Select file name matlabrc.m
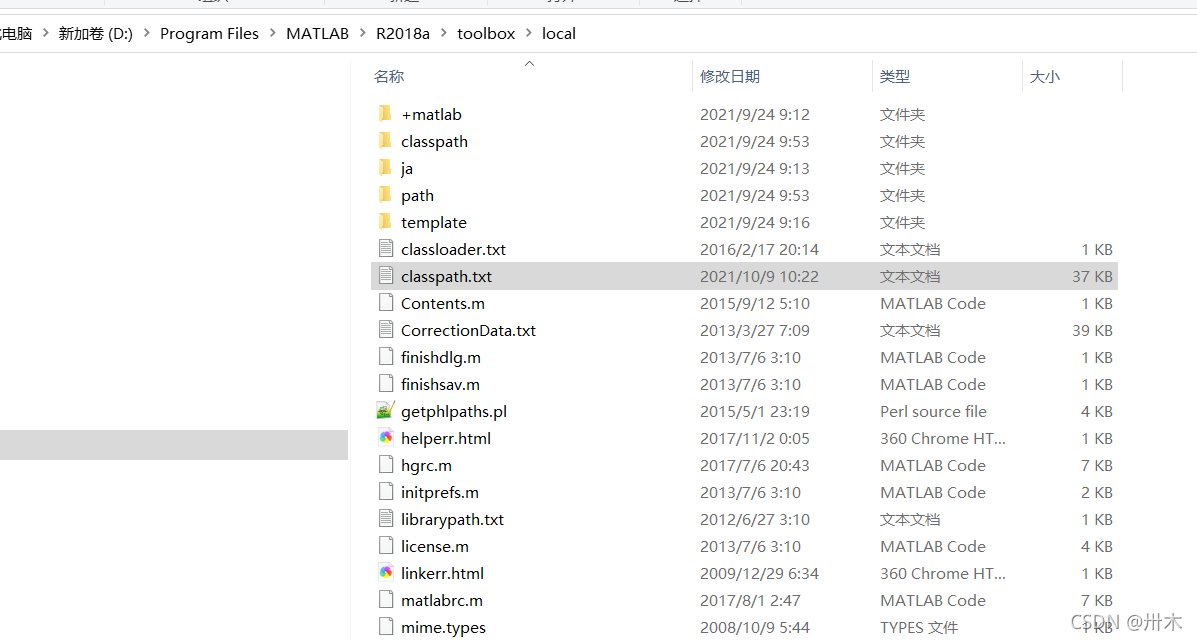1197x640 pixels. [442, 600]
